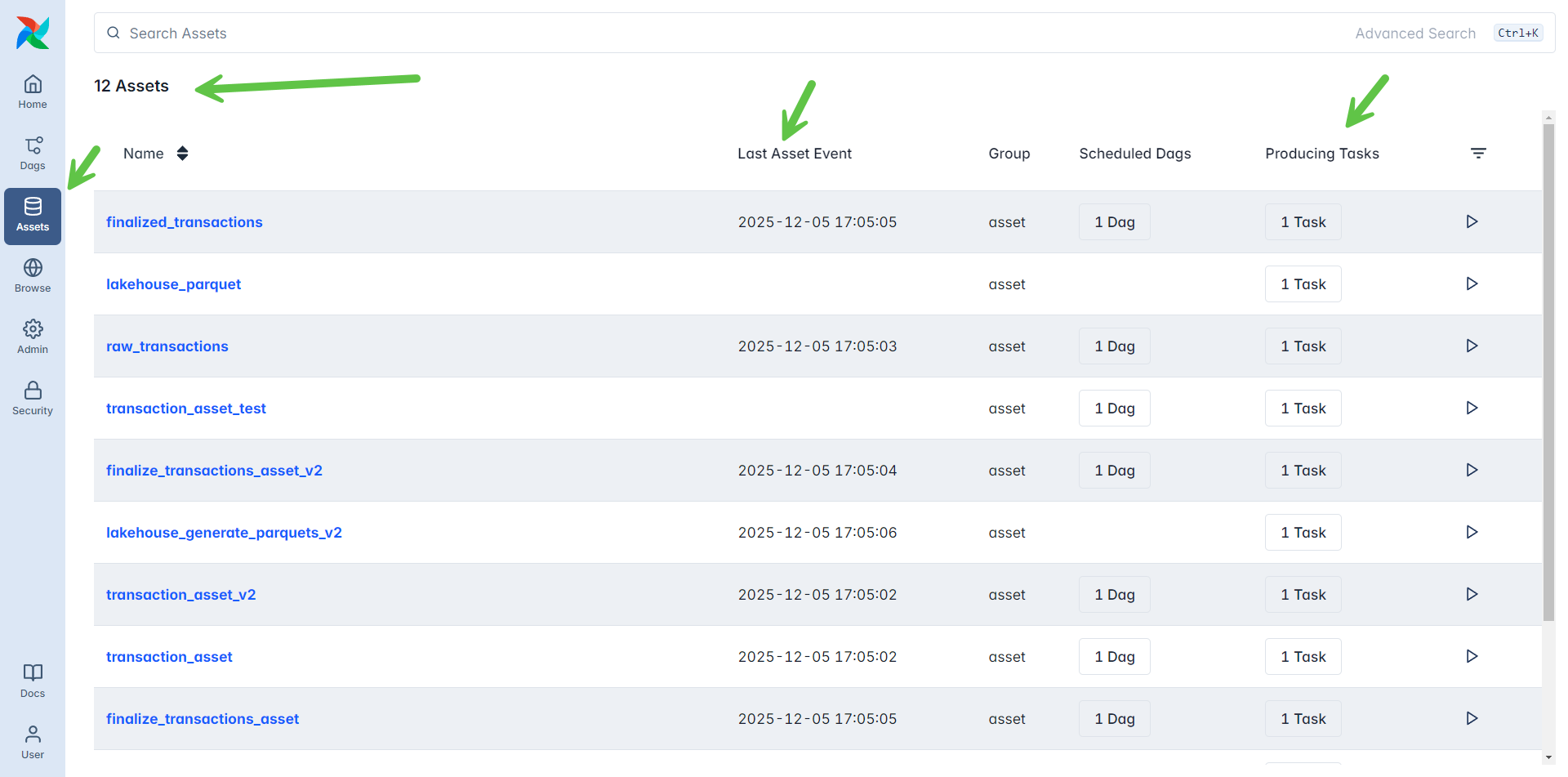Screen dimensions: 1568x777
Task: Click the Airflow logo in the sidebar
Action: (x=33, y=33)
